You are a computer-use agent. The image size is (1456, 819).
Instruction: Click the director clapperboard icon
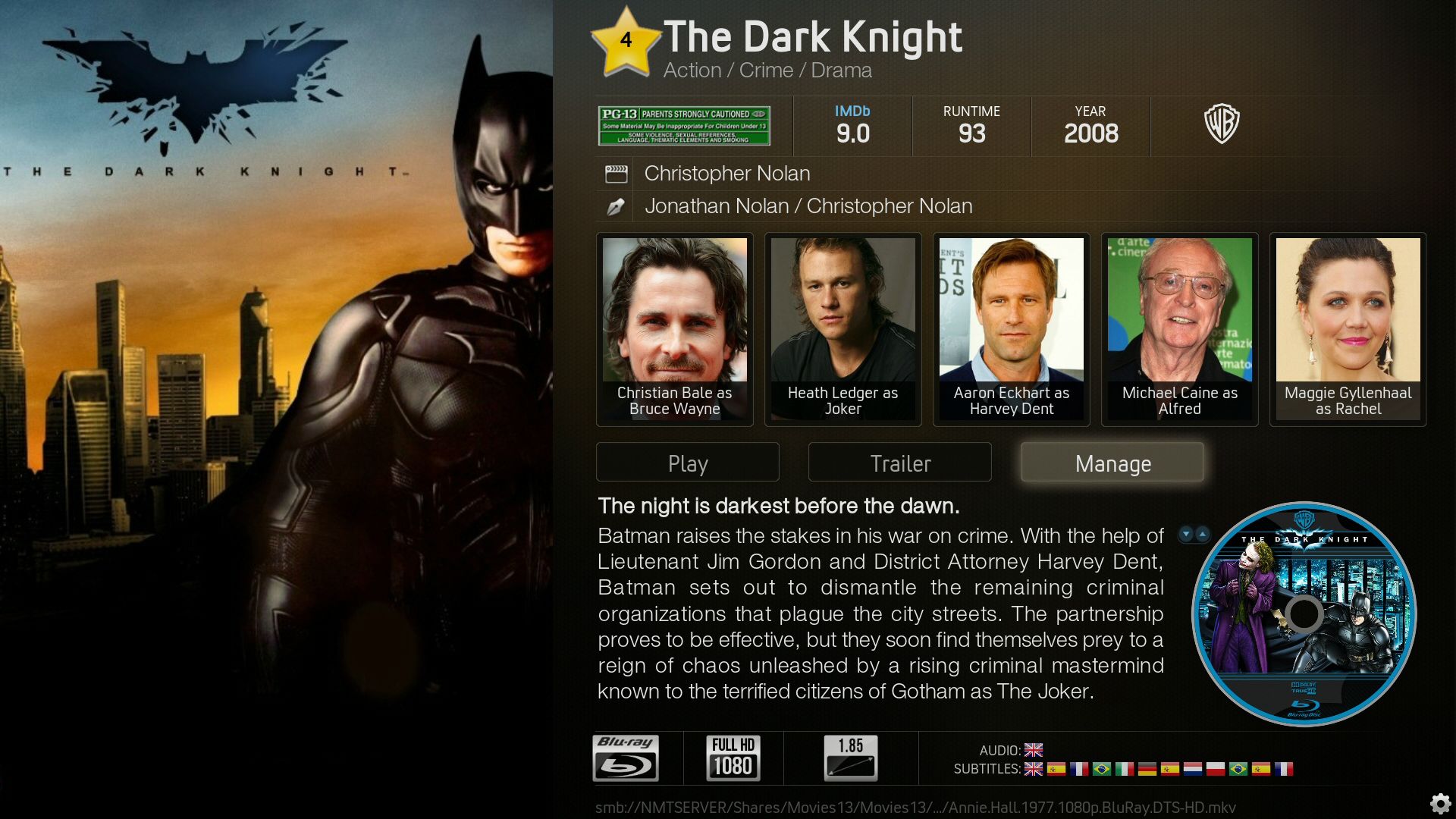[616, 174]
